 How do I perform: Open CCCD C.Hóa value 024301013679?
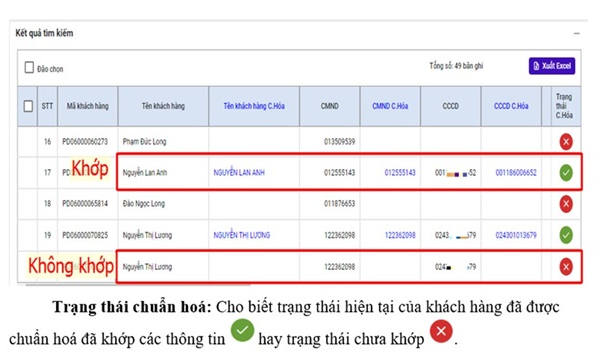point(516,235)
